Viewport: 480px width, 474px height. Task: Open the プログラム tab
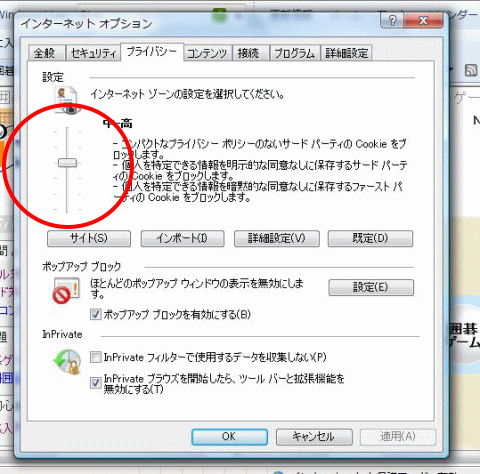(295, 53)
